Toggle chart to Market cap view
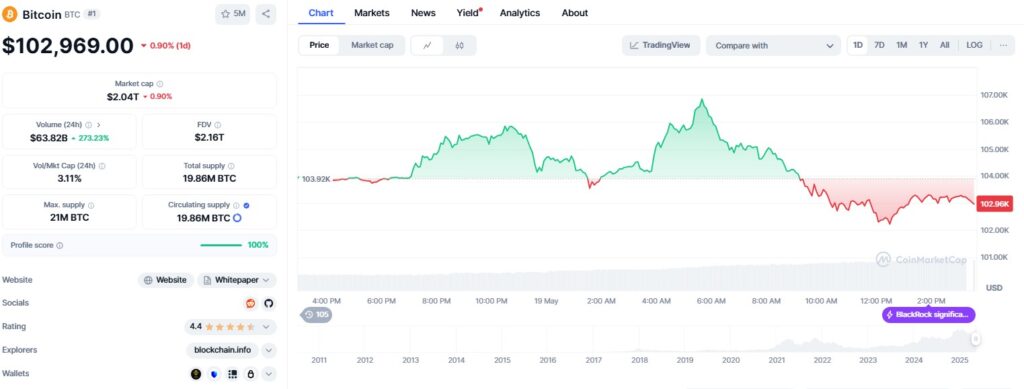The image size is (1024, 389). click(372, 45)
